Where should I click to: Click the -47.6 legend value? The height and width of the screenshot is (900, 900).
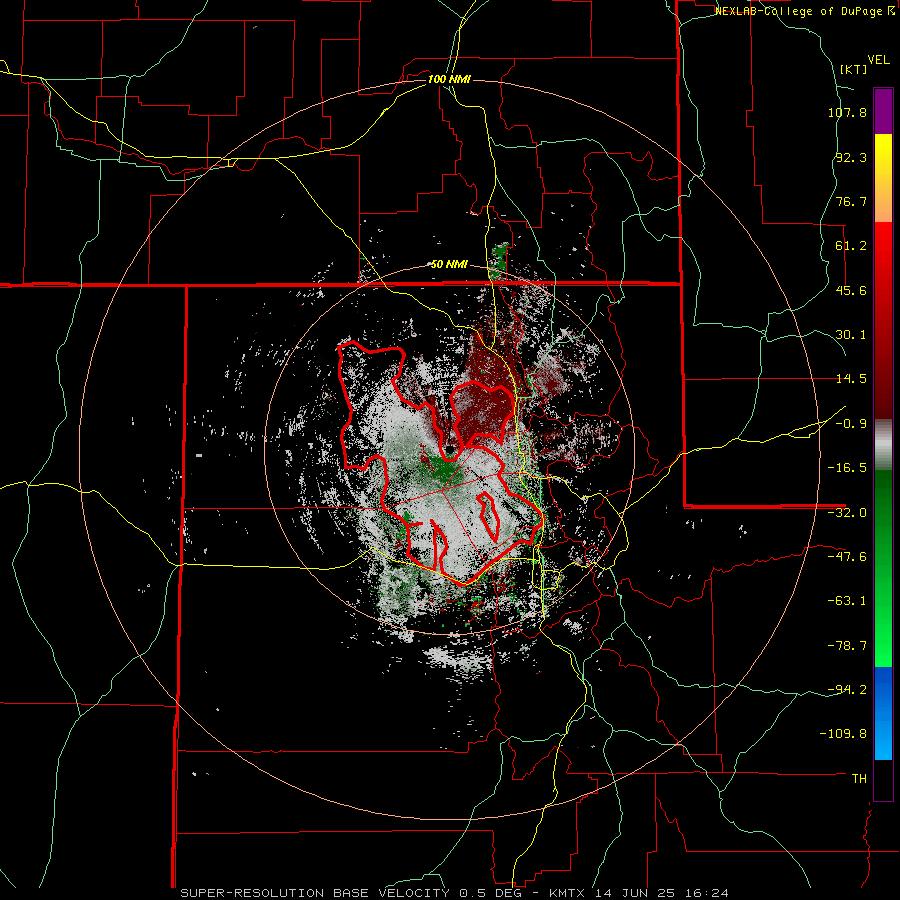(x=847, y=557)
